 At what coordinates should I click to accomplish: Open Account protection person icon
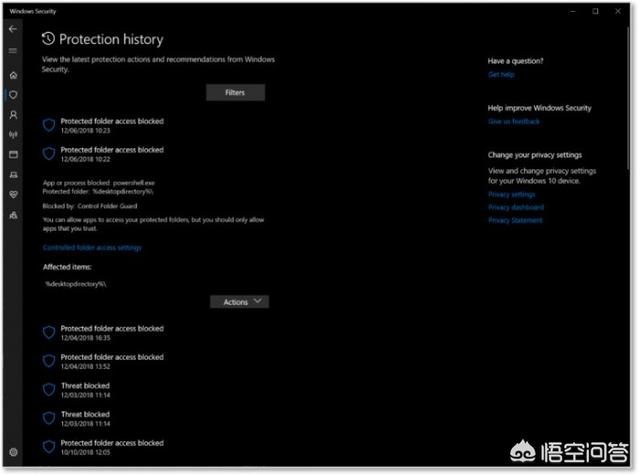(13, 115)
